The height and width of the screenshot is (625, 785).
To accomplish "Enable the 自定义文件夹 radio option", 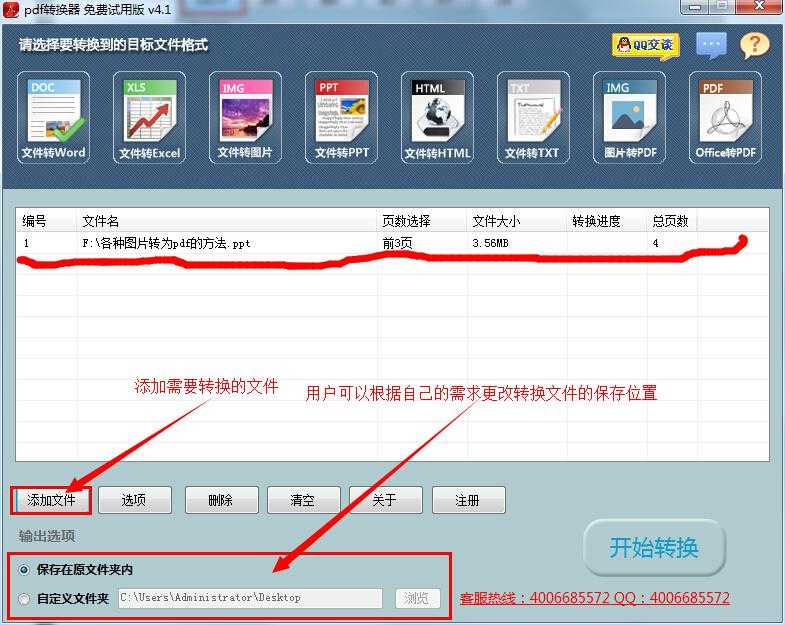I will click(24, 598).
